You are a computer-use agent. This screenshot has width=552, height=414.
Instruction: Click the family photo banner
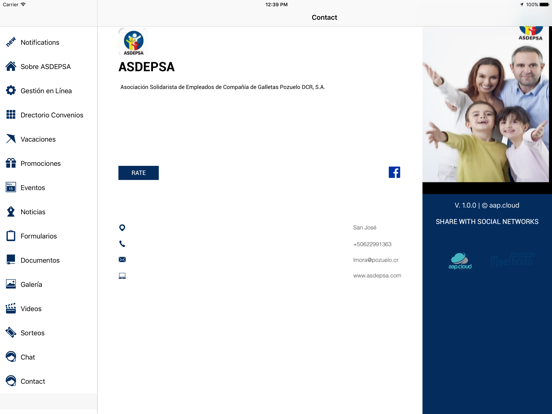click(x=485, y=104)
